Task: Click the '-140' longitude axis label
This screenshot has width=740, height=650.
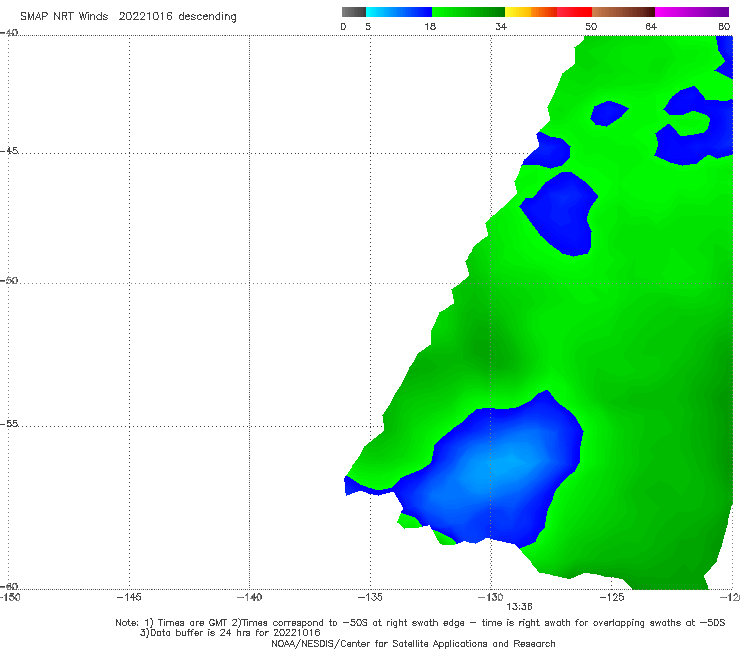Action: (249, 597)
